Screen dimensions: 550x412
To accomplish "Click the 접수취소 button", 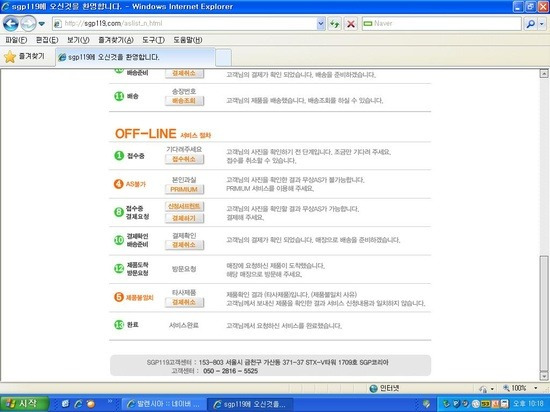I will coord(184,159).
